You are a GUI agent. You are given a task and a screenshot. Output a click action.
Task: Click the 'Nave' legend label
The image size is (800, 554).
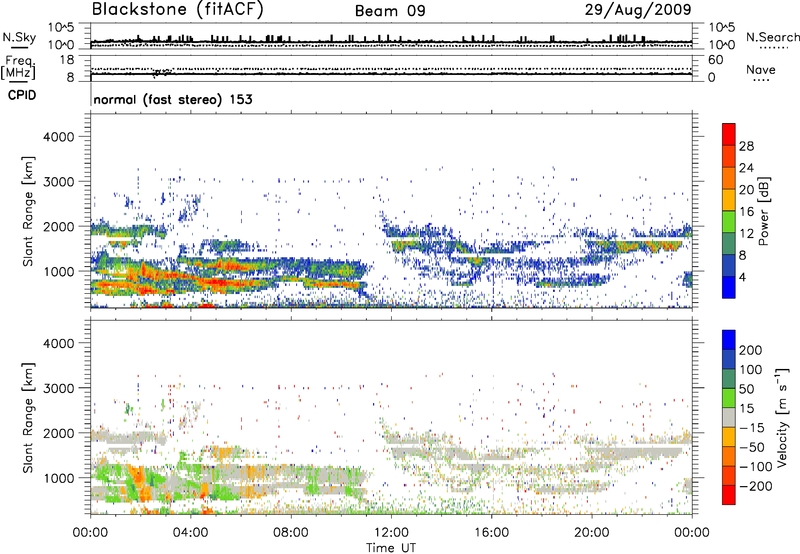click(x=761, y=69)
